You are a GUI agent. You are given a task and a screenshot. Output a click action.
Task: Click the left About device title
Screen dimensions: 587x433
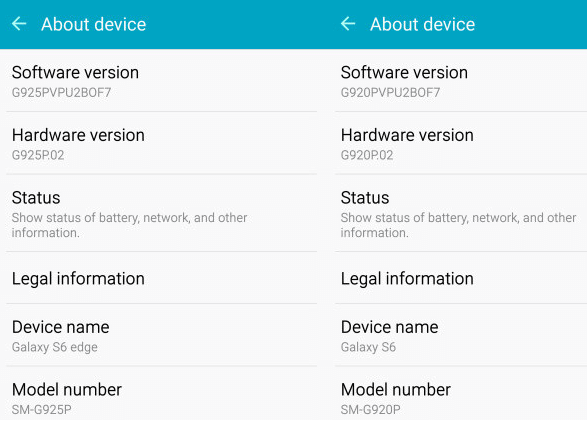click(94, 25)
